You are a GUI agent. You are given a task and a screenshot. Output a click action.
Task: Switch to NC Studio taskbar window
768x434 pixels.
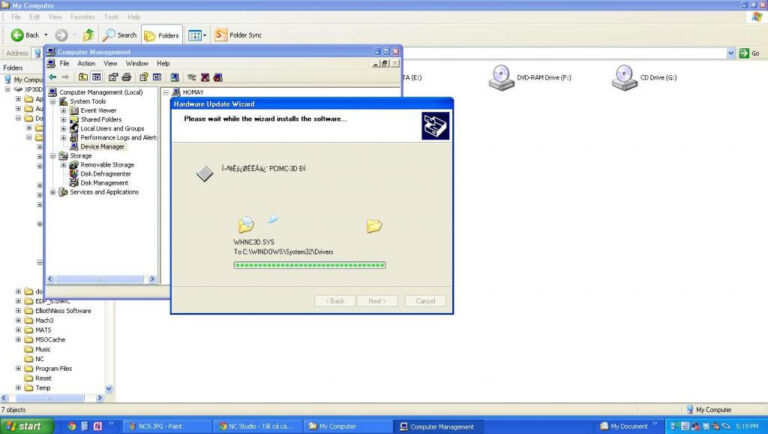coord(256,427)
